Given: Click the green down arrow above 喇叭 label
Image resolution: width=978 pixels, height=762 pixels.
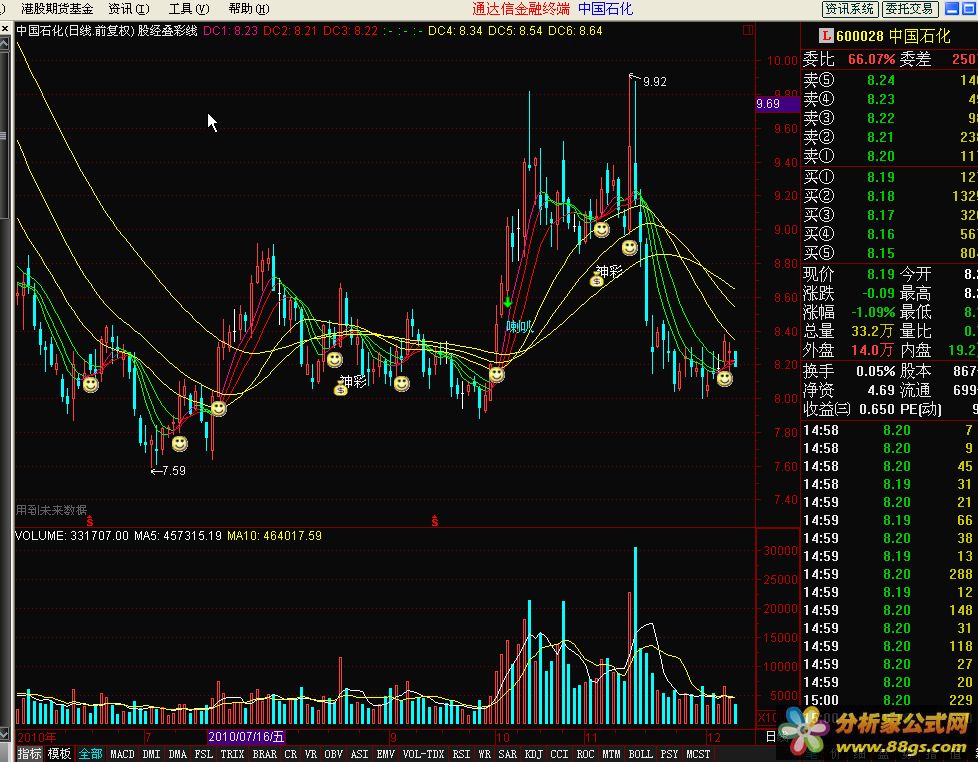Looking at the screenshot, I should [508, 302].
